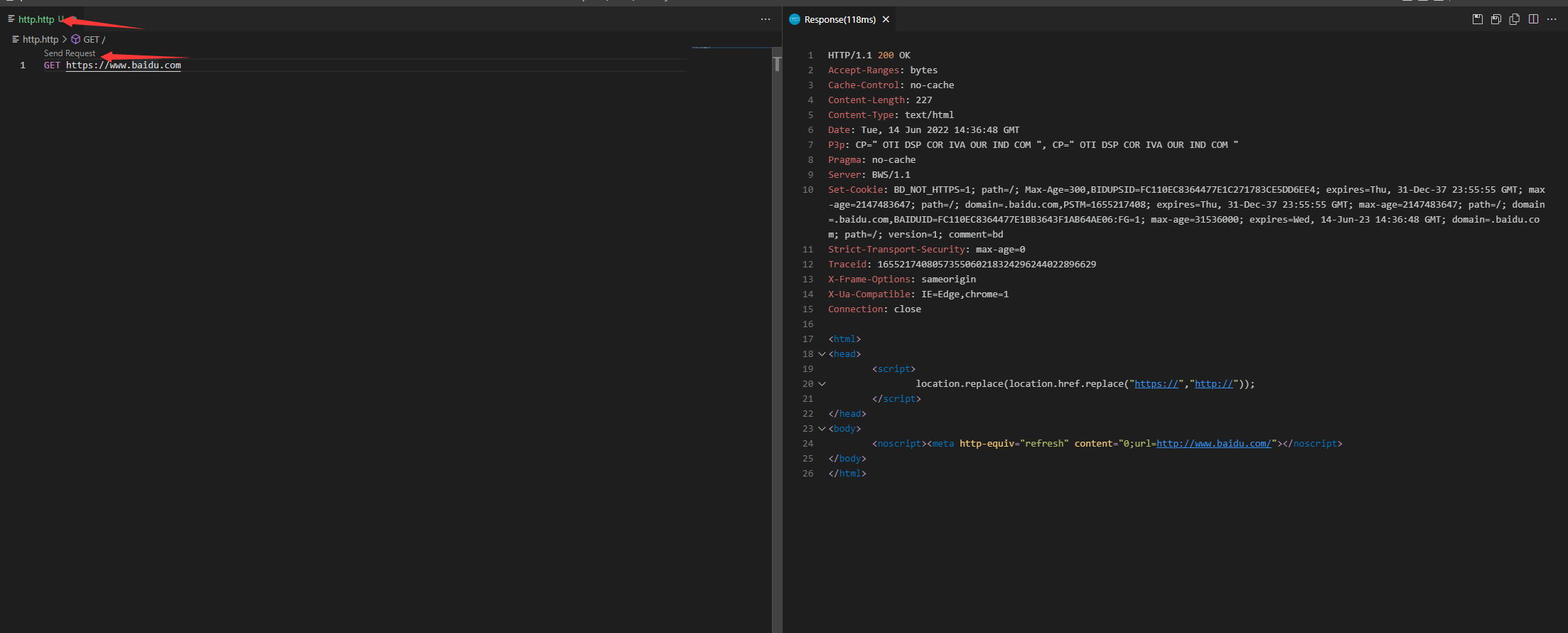Click the opening <html> tag on line 17

tap(844, 339)
